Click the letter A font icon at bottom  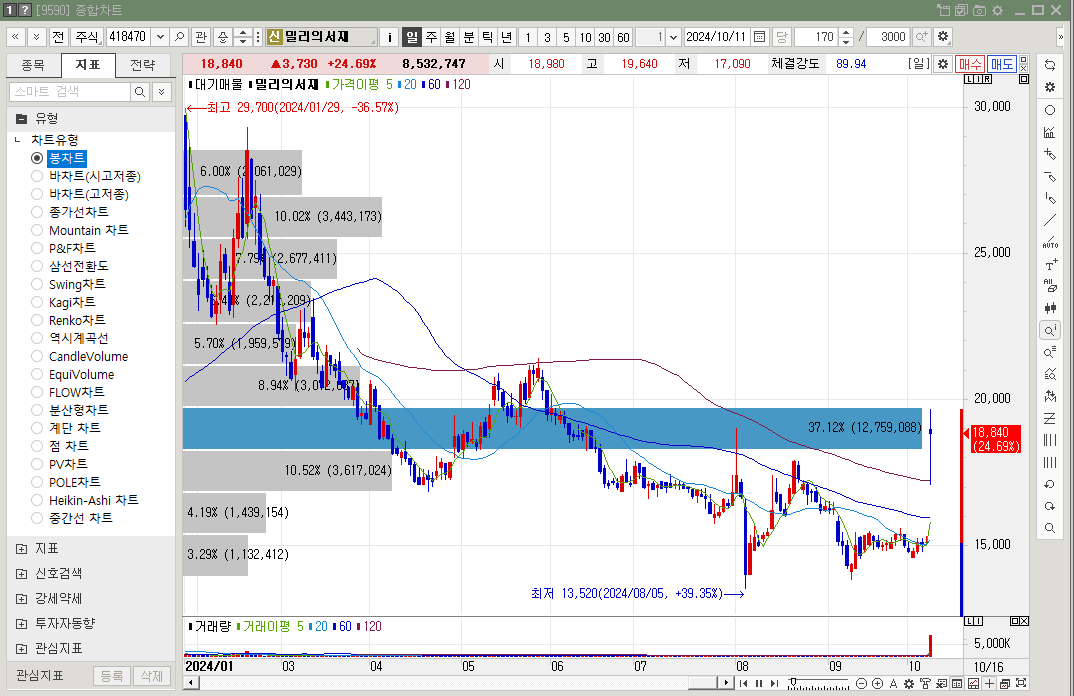tap(893, 684)
